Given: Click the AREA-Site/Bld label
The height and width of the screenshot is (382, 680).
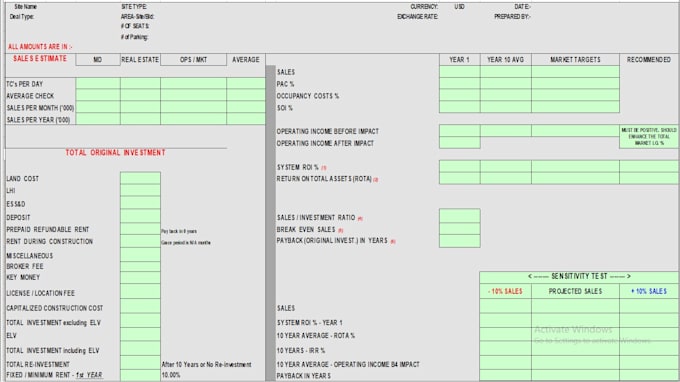Looking at the screenshot, I should pos(137,17).
